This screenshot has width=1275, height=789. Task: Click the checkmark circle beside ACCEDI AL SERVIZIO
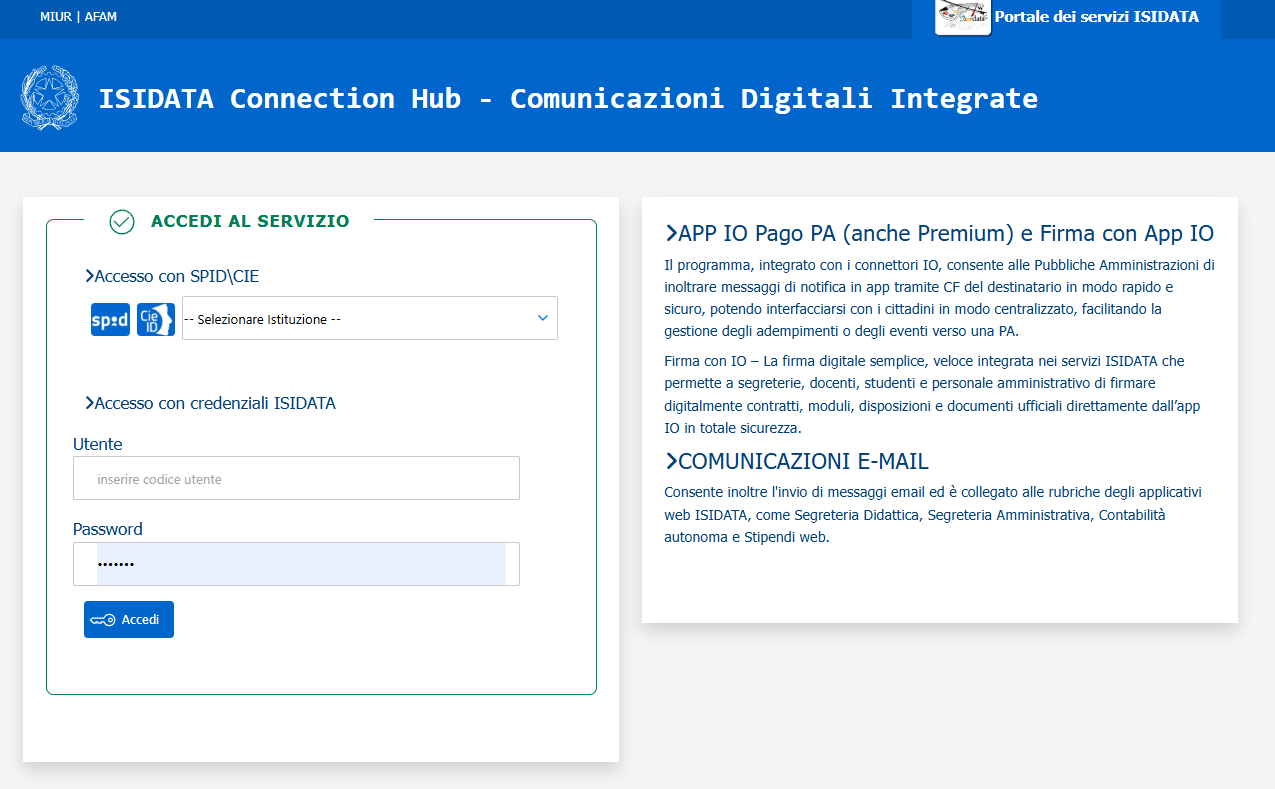pyautogui.click(x=121, y=222)
